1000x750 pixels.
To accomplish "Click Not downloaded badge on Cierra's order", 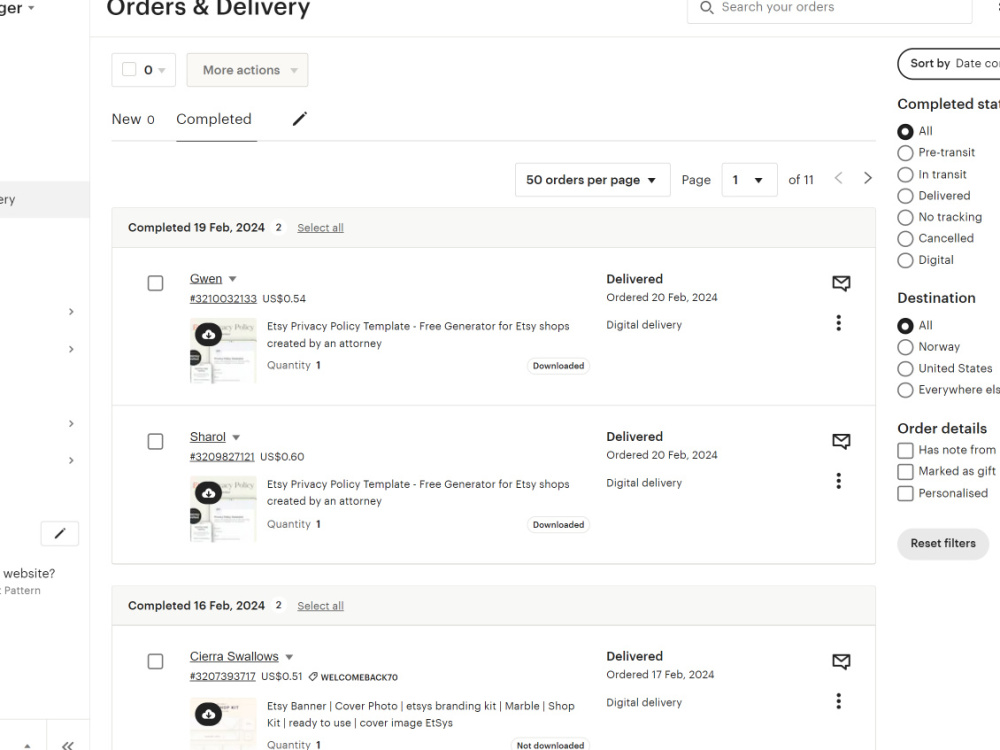I will tap(550, 745).
